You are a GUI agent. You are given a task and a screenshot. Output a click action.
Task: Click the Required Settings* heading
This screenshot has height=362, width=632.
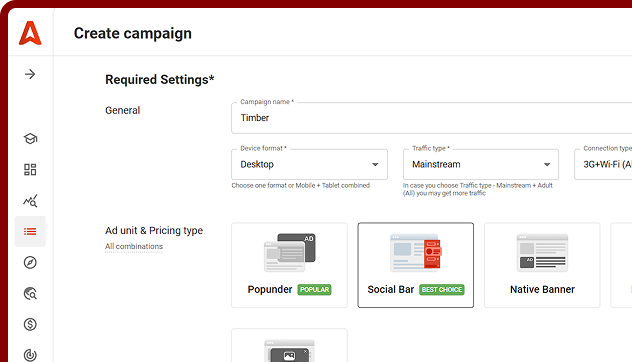coord(160,80)
